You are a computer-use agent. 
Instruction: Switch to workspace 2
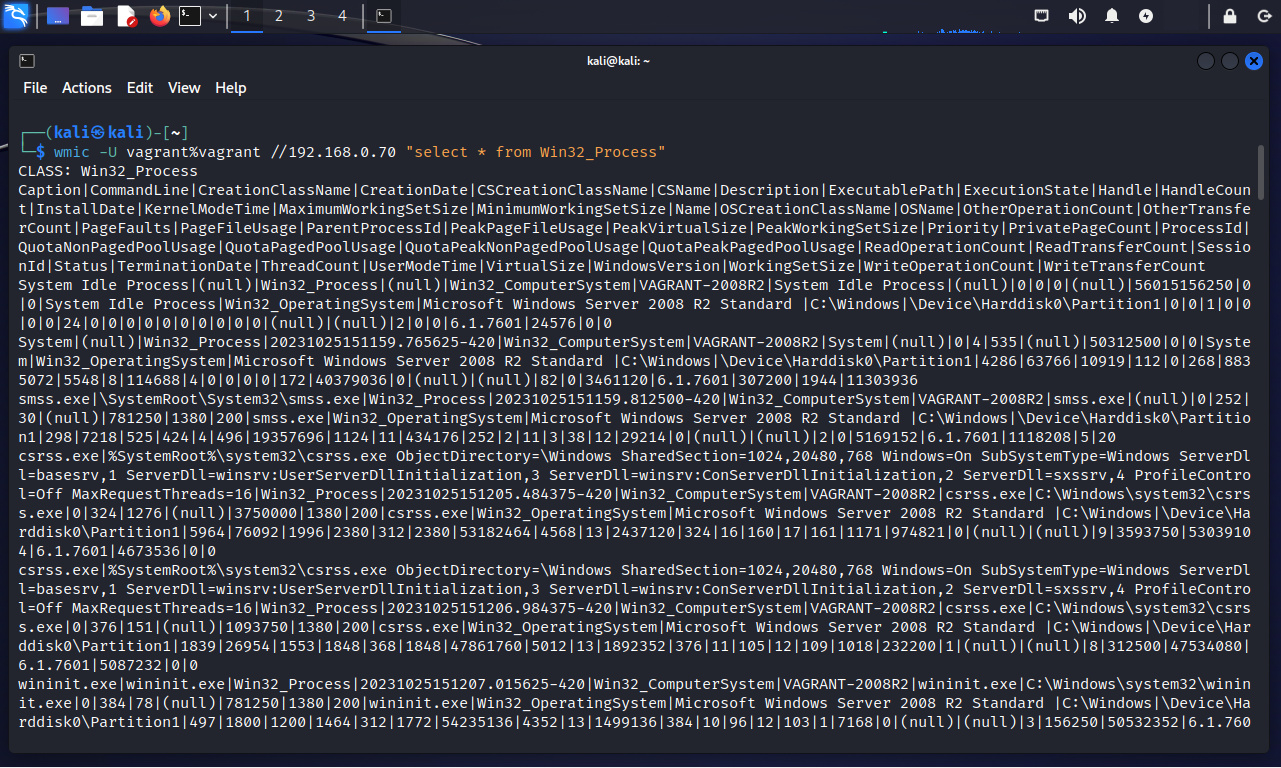(x=279, y=16)
